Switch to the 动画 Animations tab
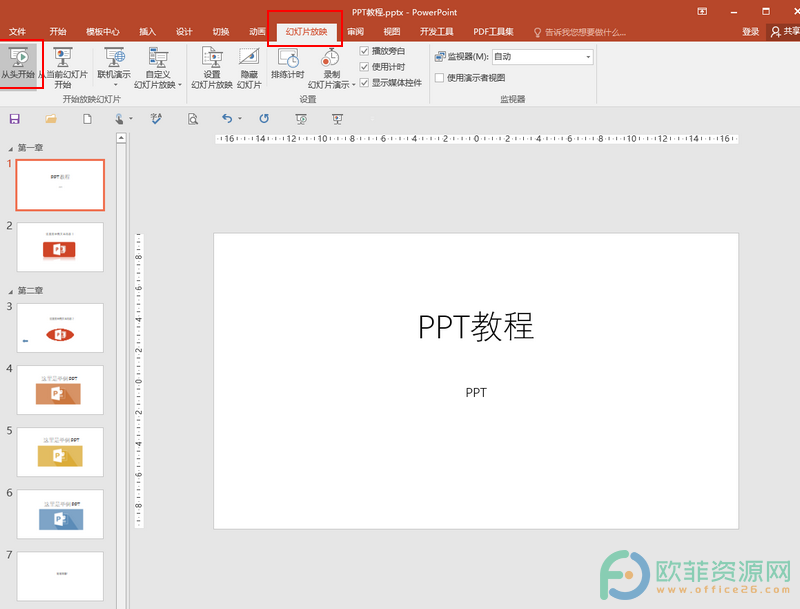The height and width of the screenshot is (609, 800). point(257,32)
